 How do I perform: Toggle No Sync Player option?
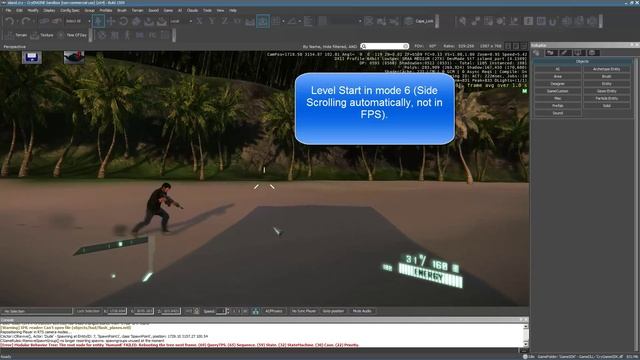303,311
